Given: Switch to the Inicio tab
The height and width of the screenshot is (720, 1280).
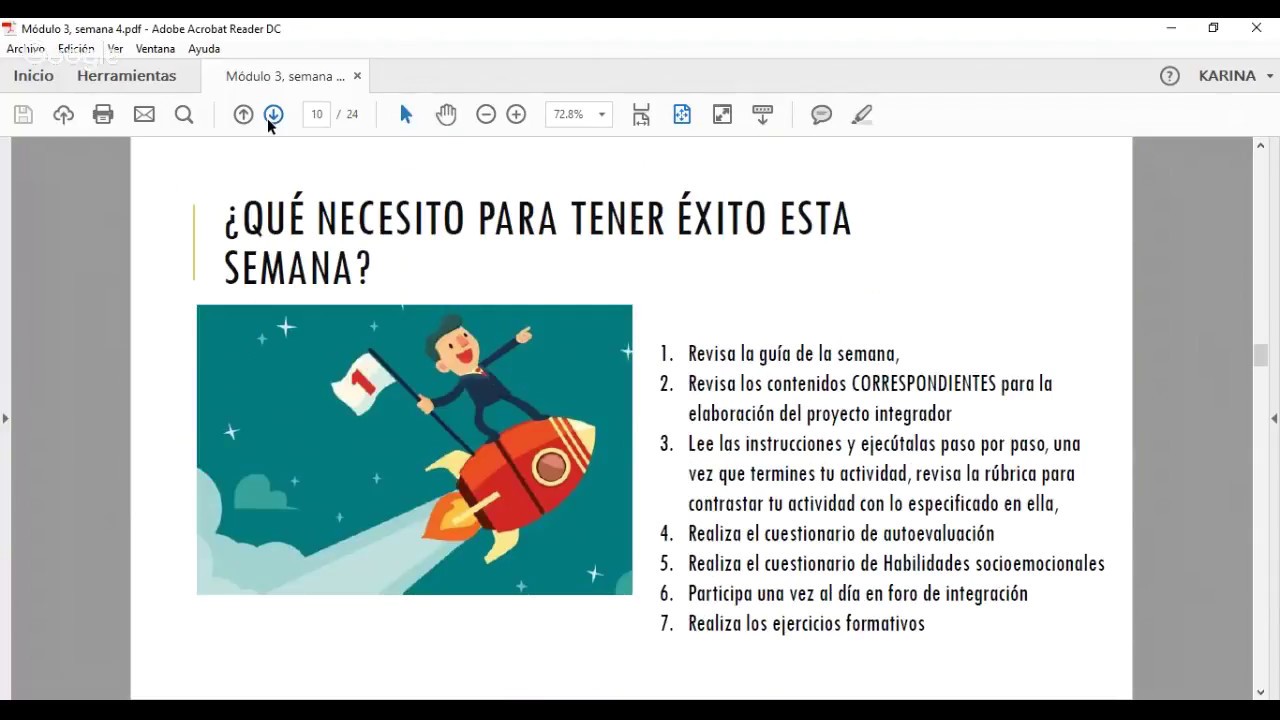Looking at the screenshot, I should click(x=33, y=76).
